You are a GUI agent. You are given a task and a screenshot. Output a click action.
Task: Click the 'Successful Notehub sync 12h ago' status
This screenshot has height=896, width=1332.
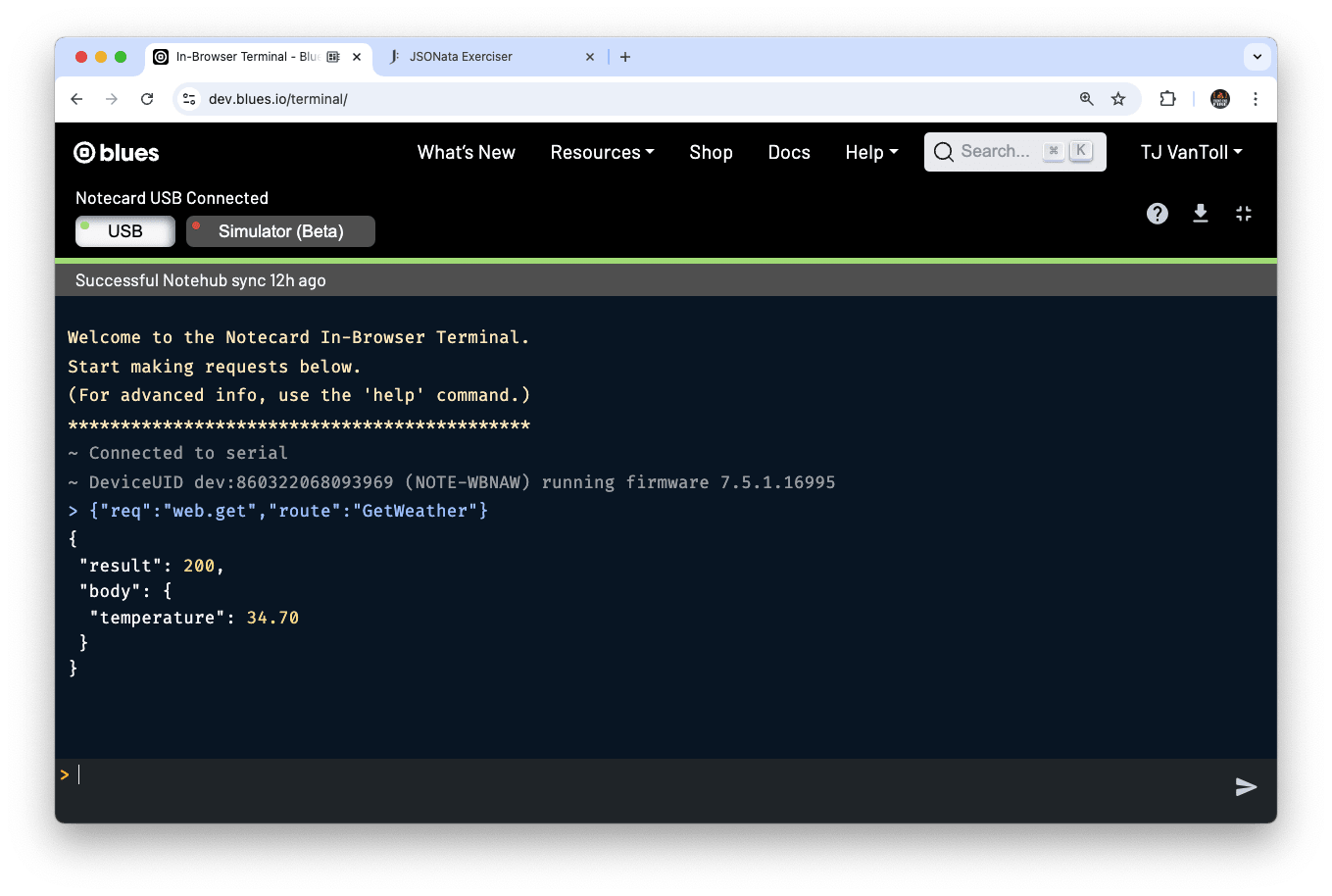(201, 280)
